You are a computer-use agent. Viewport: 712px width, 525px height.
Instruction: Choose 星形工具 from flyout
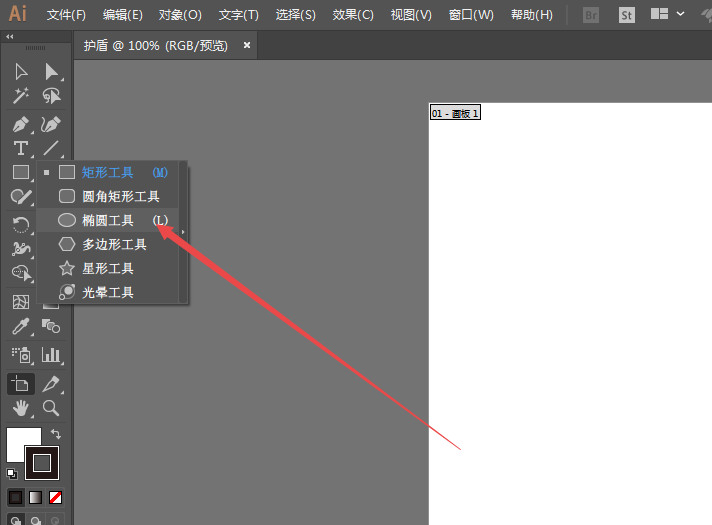point(108,268)
